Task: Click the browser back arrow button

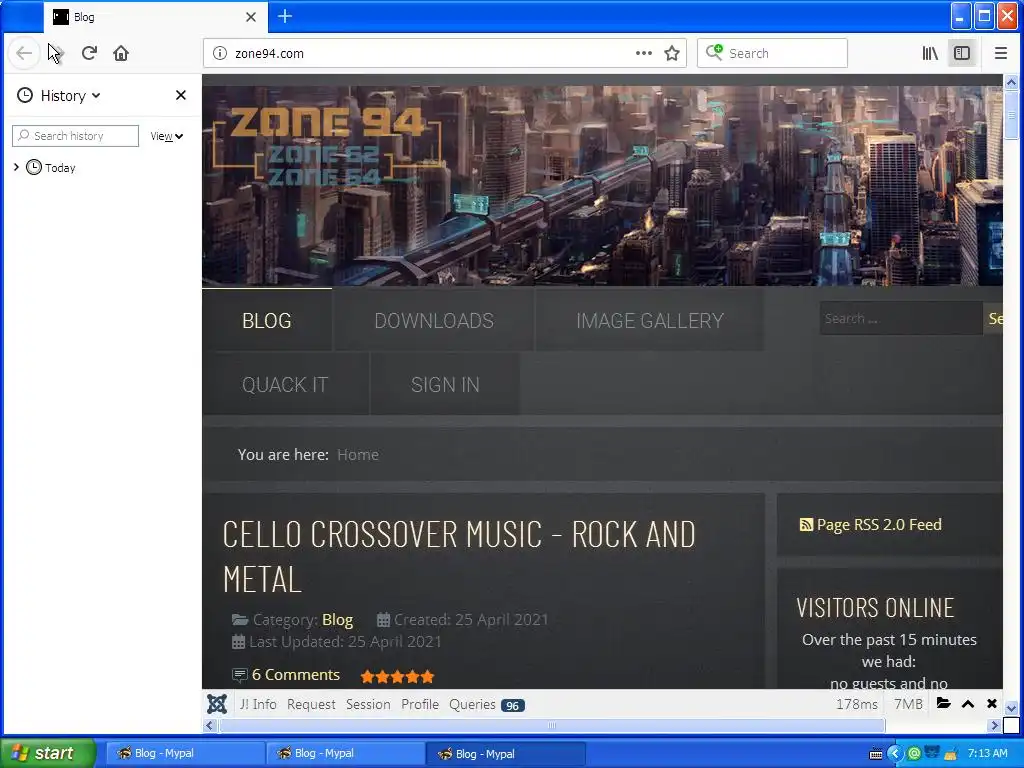Action: (x=24, y=53)
